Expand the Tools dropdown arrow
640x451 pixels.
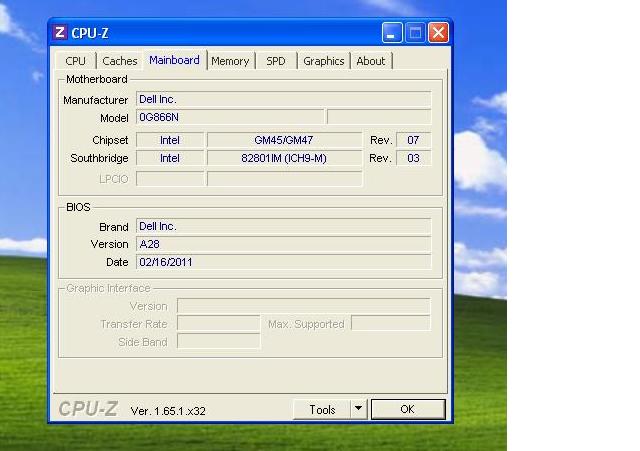pos(358,409)
